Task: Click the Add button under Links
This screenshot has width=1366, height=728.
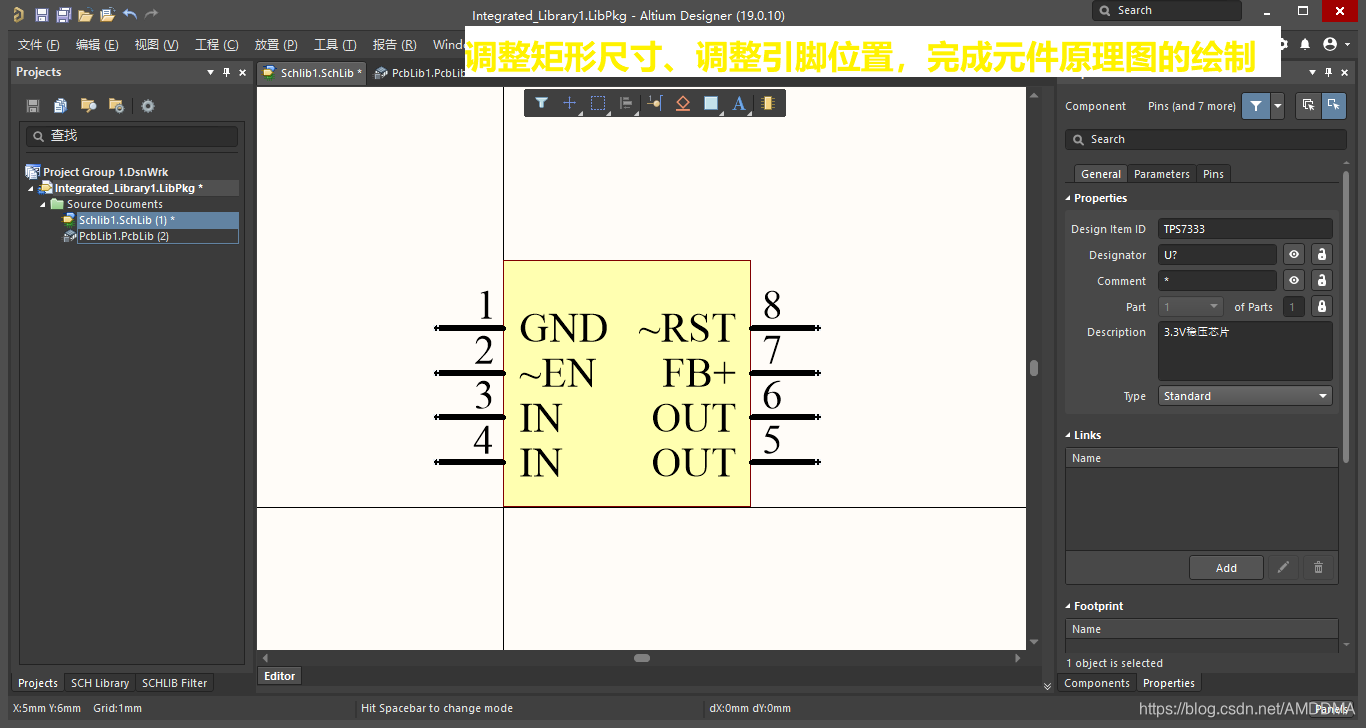Action: click(1226, 568)
